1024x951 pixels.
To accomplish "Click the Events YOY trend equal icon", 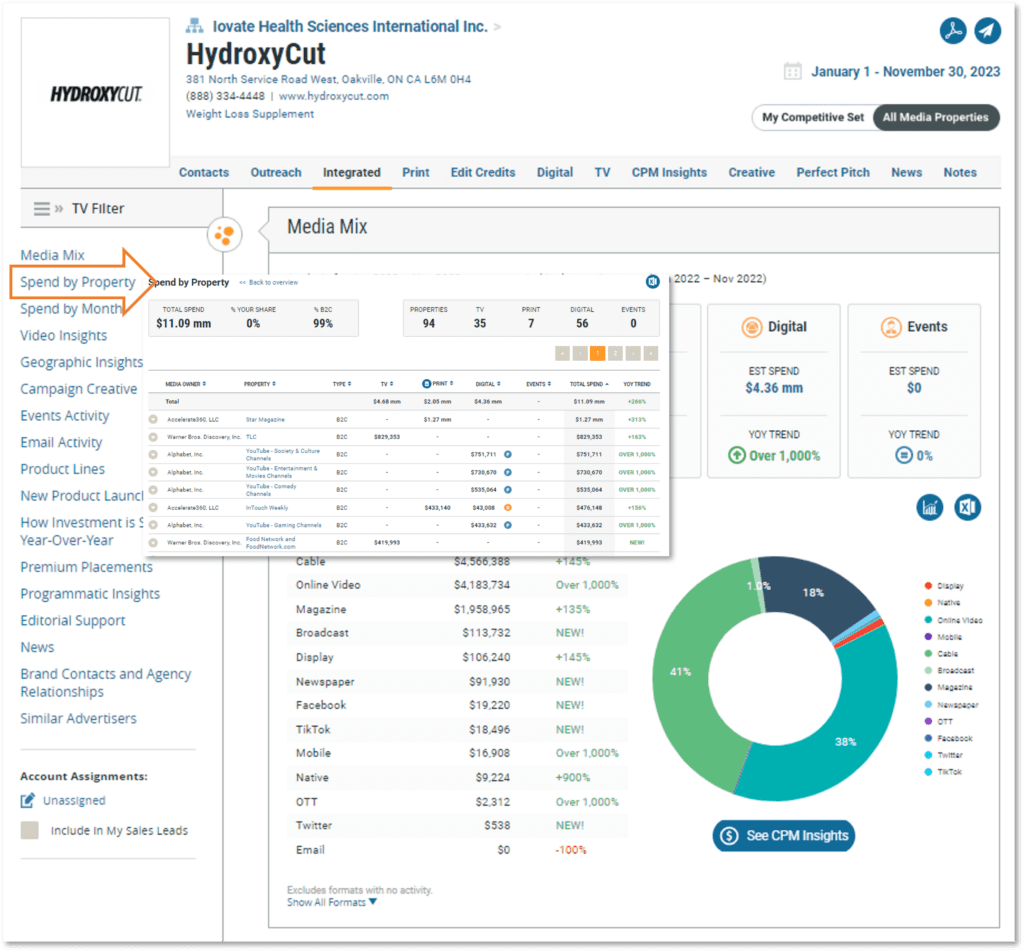I will click(x=904, y=455).
